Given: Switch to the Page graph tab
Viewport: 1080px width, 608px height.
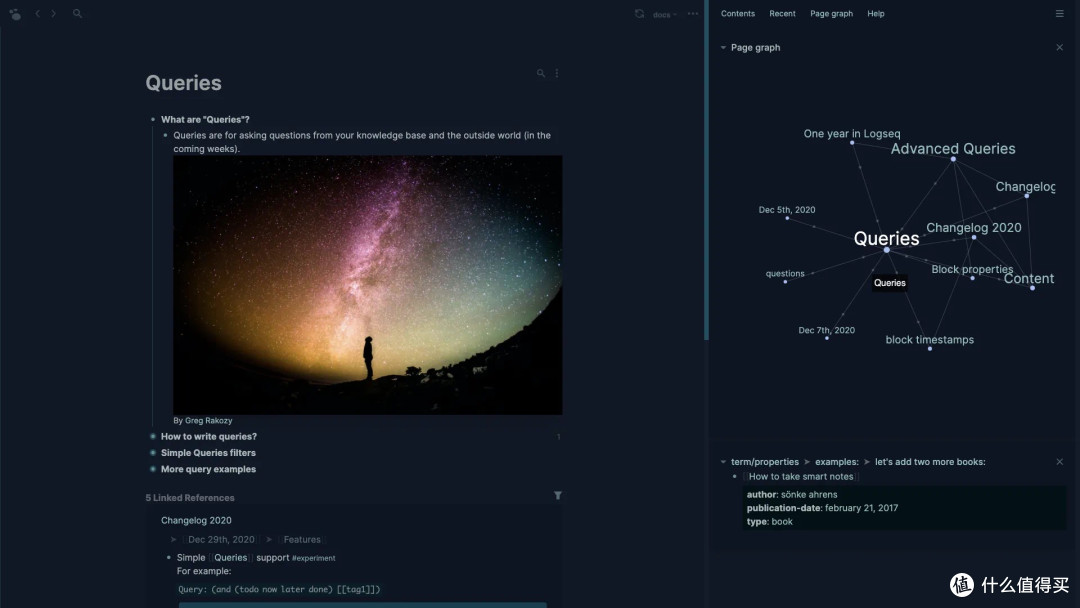Looking at the screenshot, I should pyautogui.click(x=831, y=14).
